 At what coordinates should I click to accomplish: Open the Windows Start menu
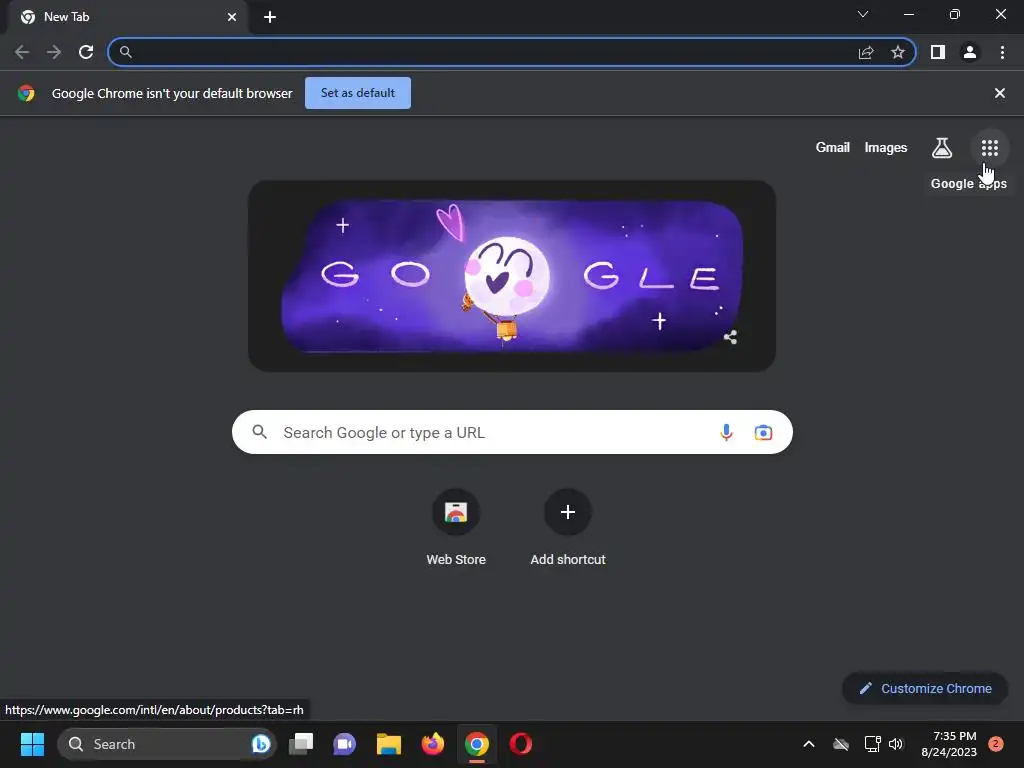(32, 744)
